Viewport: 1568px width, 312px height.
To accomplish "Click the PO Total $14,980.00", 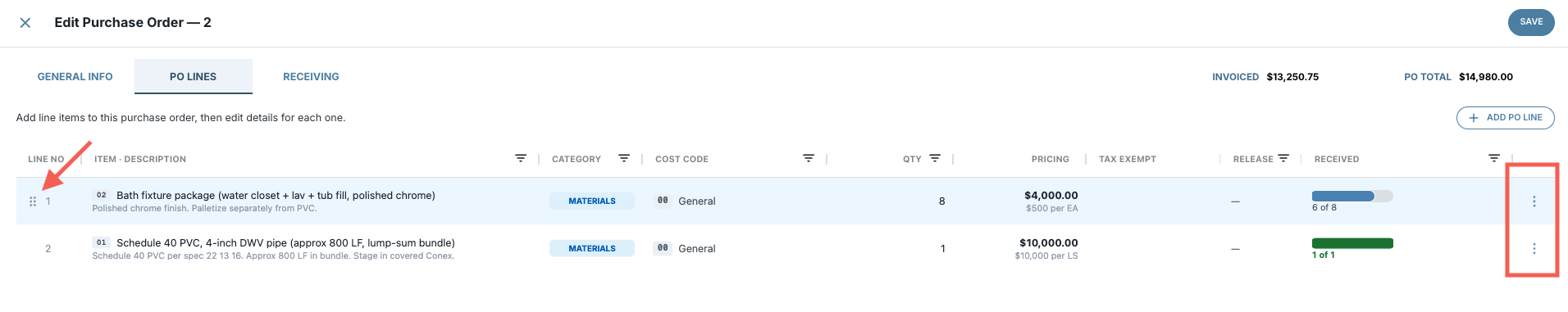I will coord(1486,77).
